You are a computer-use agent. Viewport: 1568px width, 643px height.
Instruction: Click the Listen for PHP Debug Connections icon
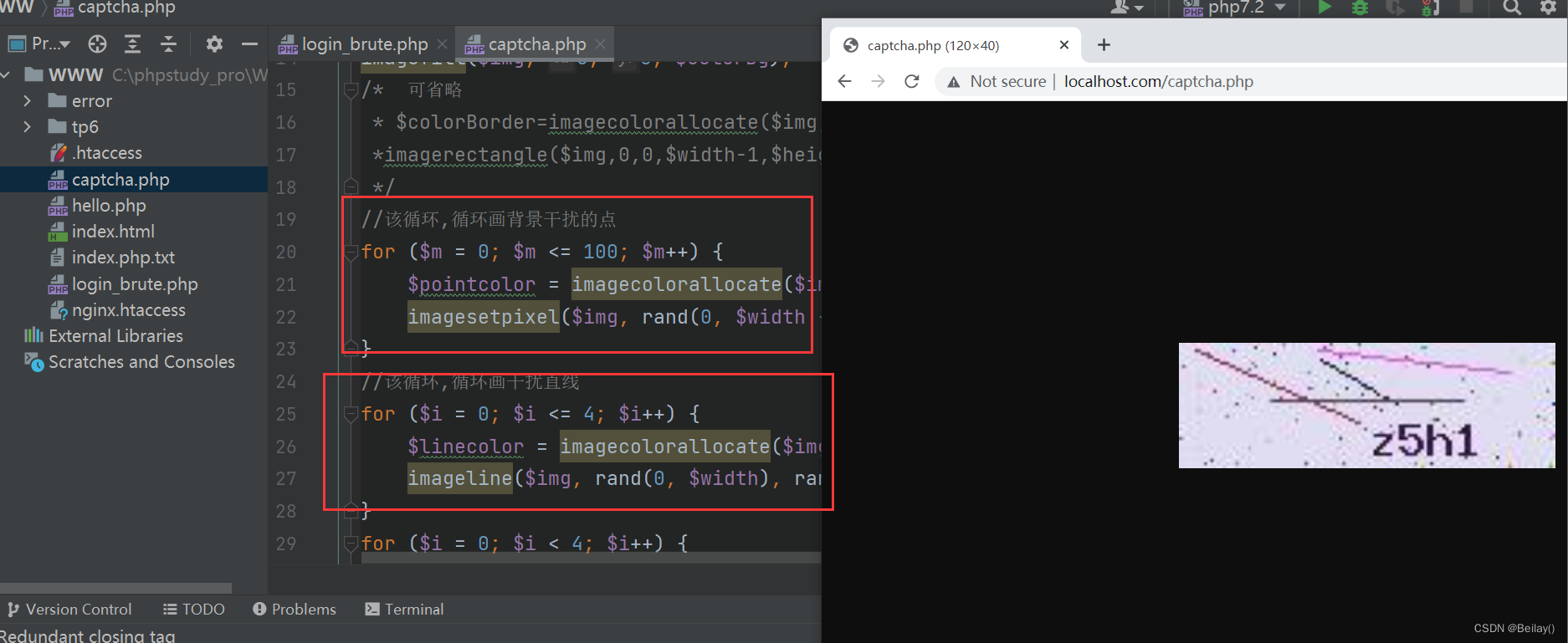click(x=1431, y=8)
